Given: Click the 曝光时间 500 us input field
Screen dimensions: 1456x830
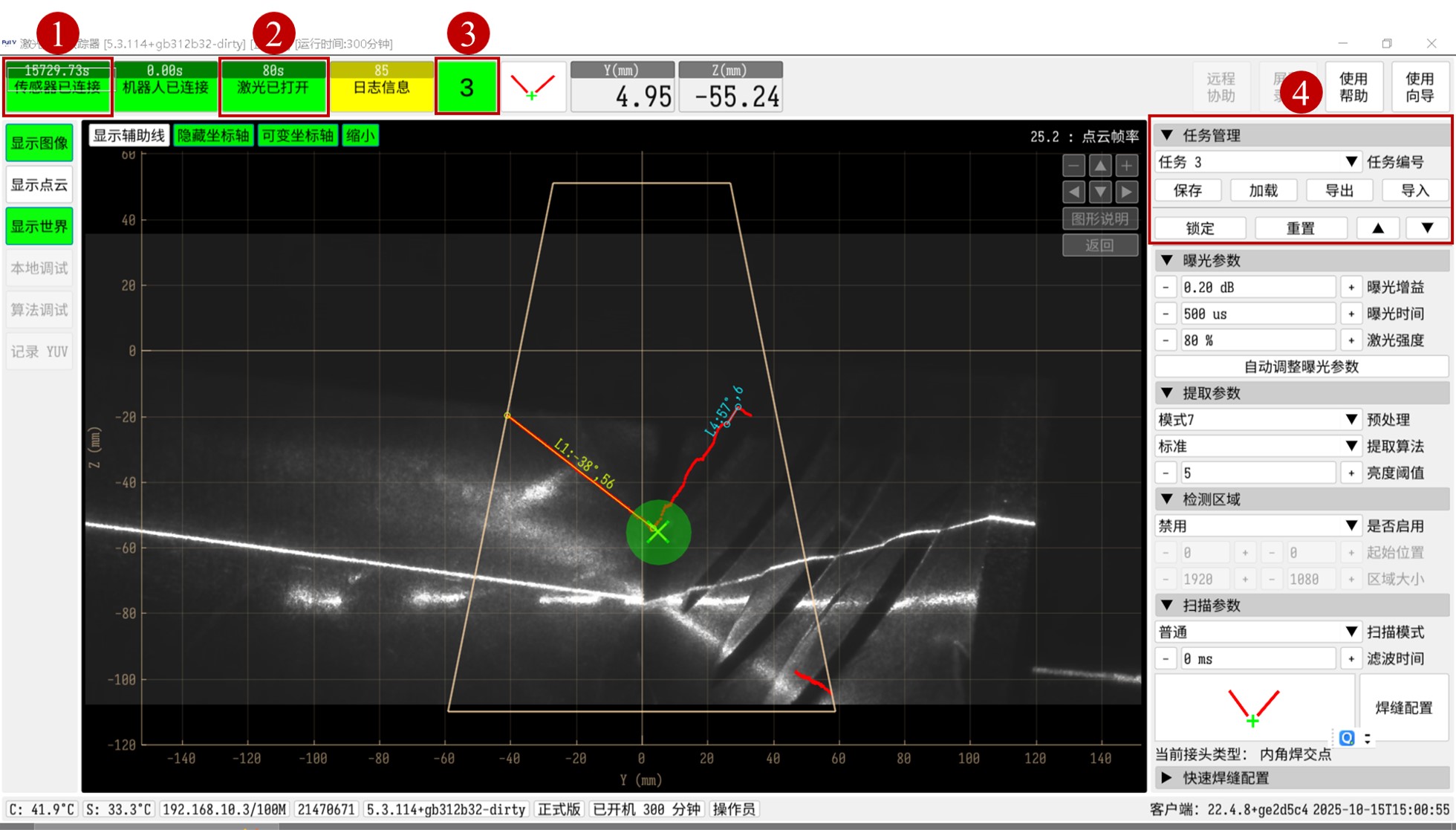Looking at the screenshot, I should pos(1257,314).
